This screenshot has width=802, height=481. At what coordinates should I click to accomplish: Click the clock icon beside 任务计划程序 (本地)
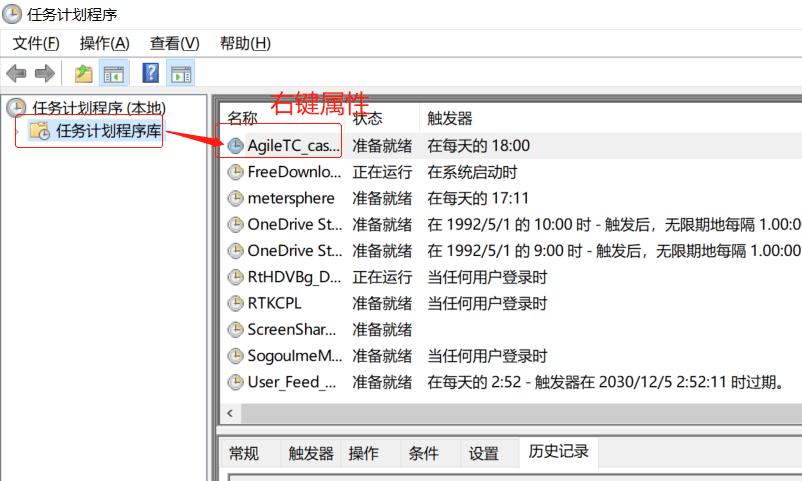pyautogui.click(x=16, y=107)
